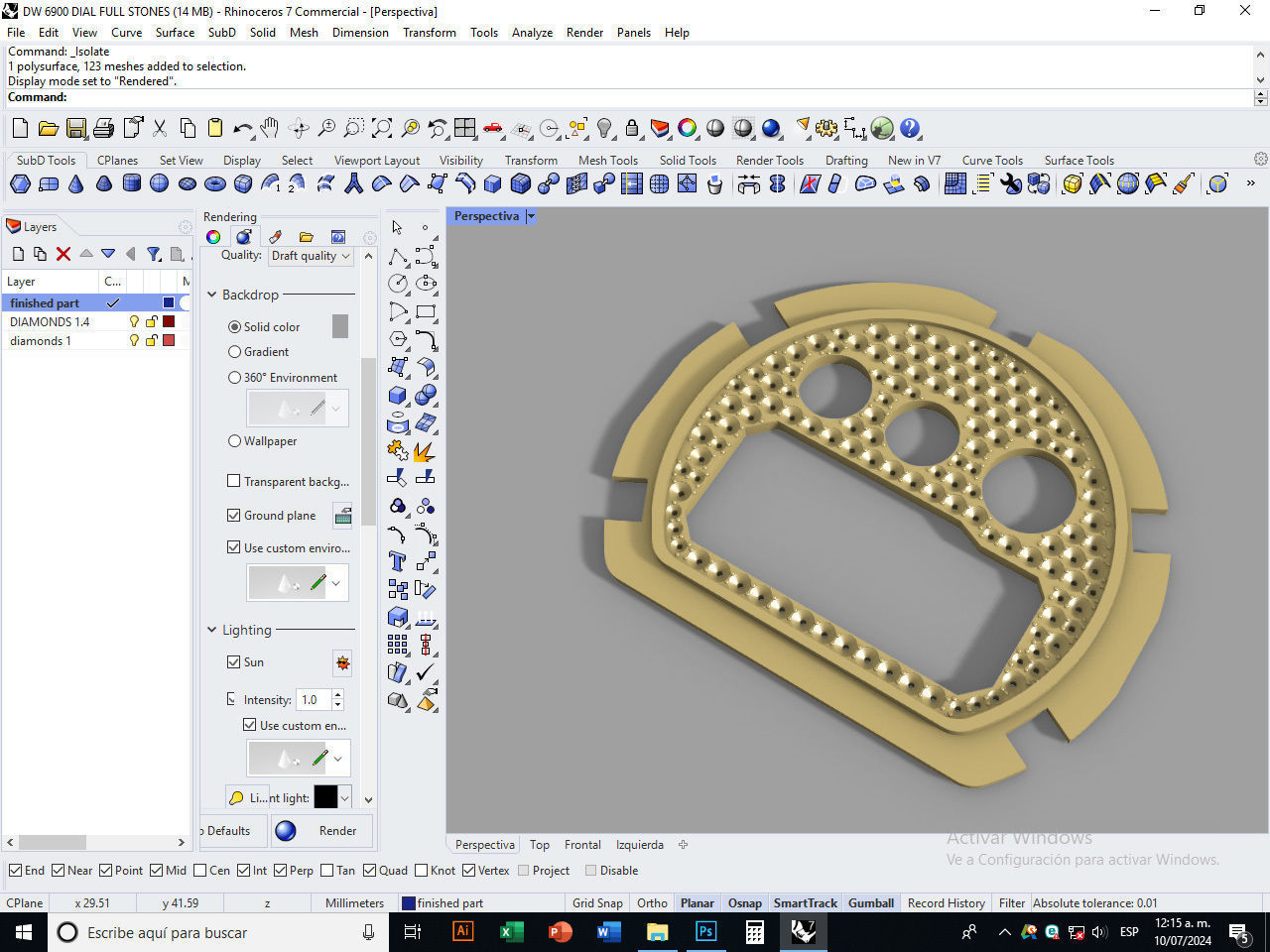This screenshot has width=1270, height=952.
Task: Click the Save file icon
Action: click(x=76, y=128)
